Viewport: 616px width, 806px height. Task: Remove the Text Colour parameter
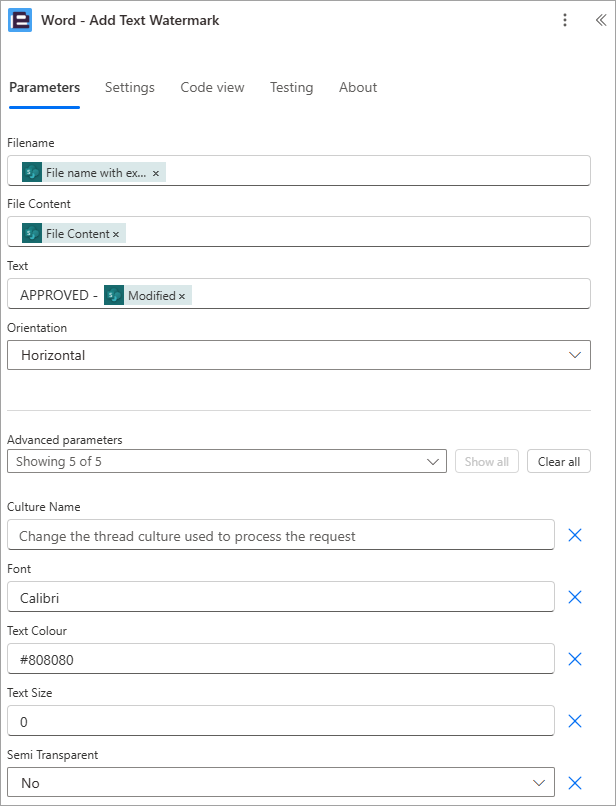[x=575, y=659]
